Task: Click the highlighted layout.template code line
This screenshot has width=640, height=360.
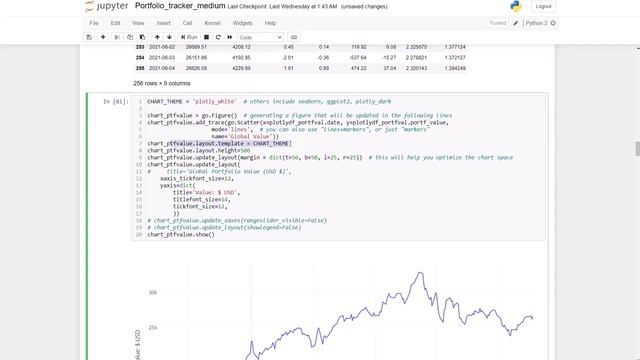Action: coord(219,144)
